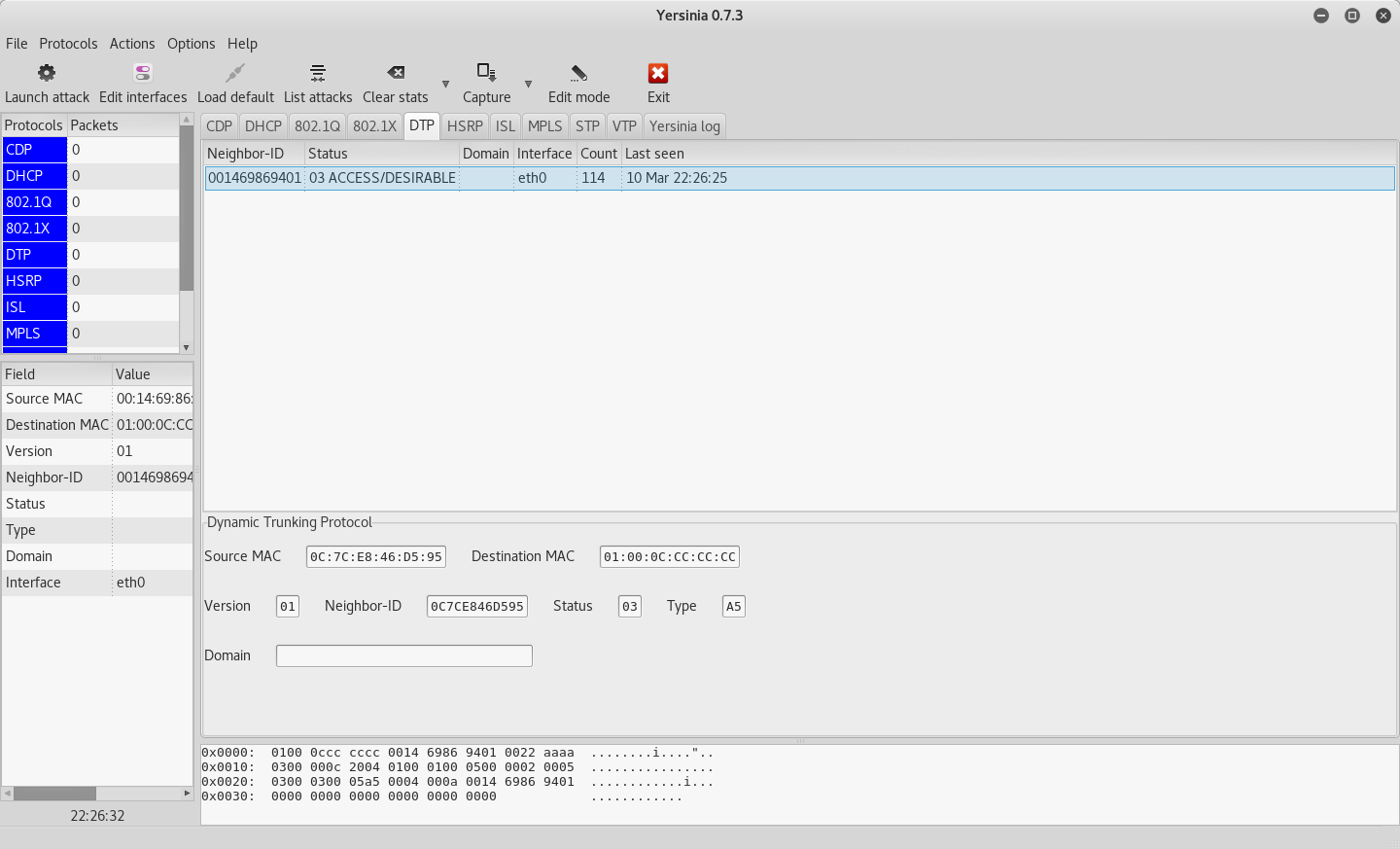1400x849 pixels.
Task: Switch to the ISL tab
Action: tap(506, 126)
